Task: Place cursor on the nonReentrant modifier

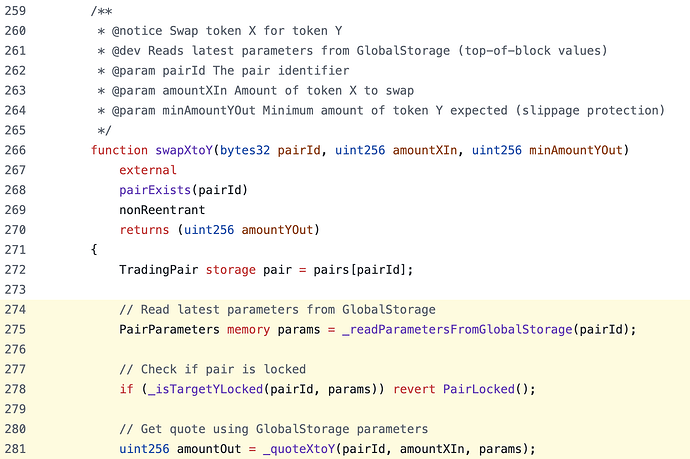Action: click(162, 210)
